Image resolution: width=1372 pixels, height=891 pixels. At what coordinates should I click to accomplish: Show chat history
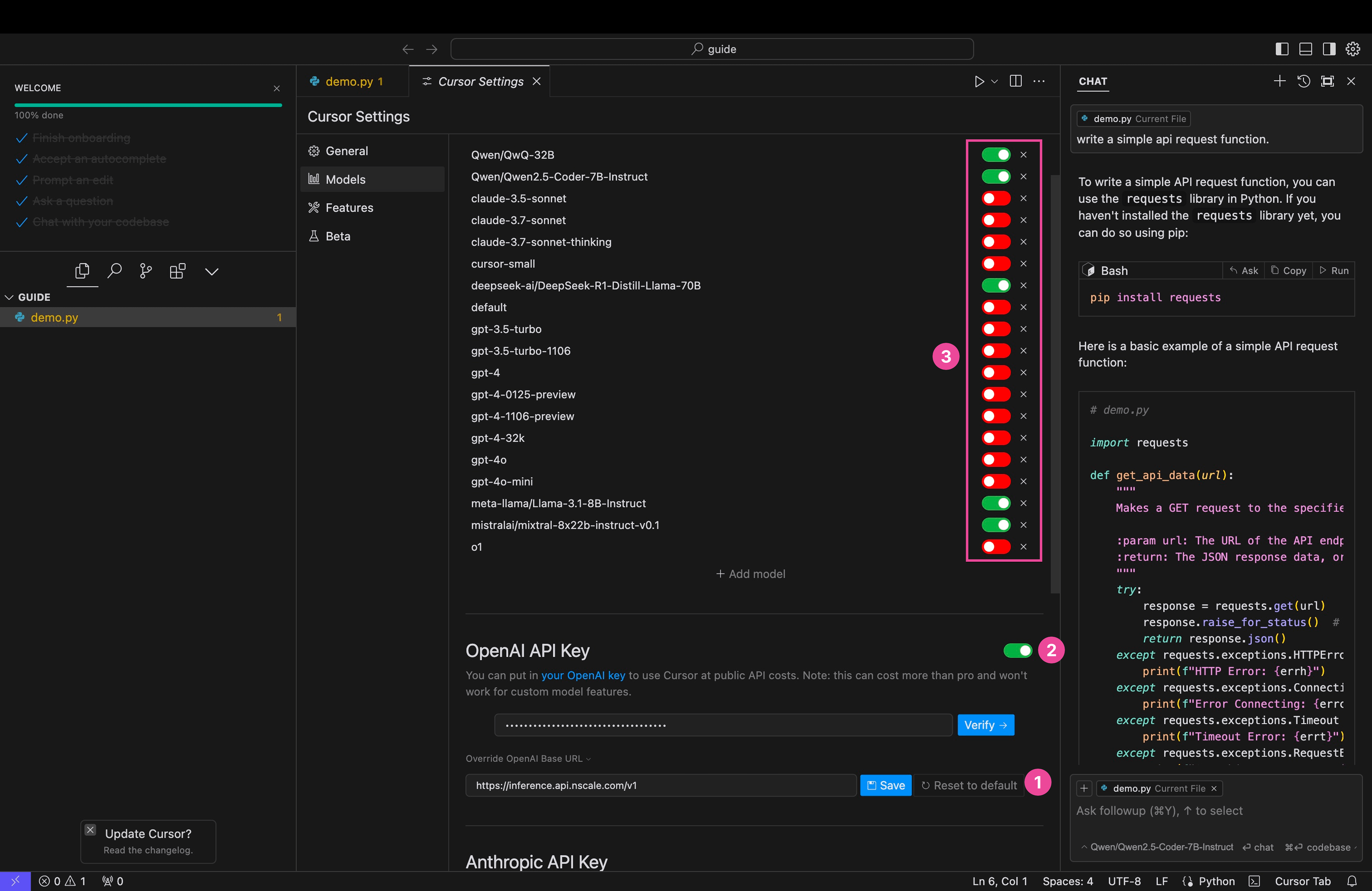(x=1303, y=81)
